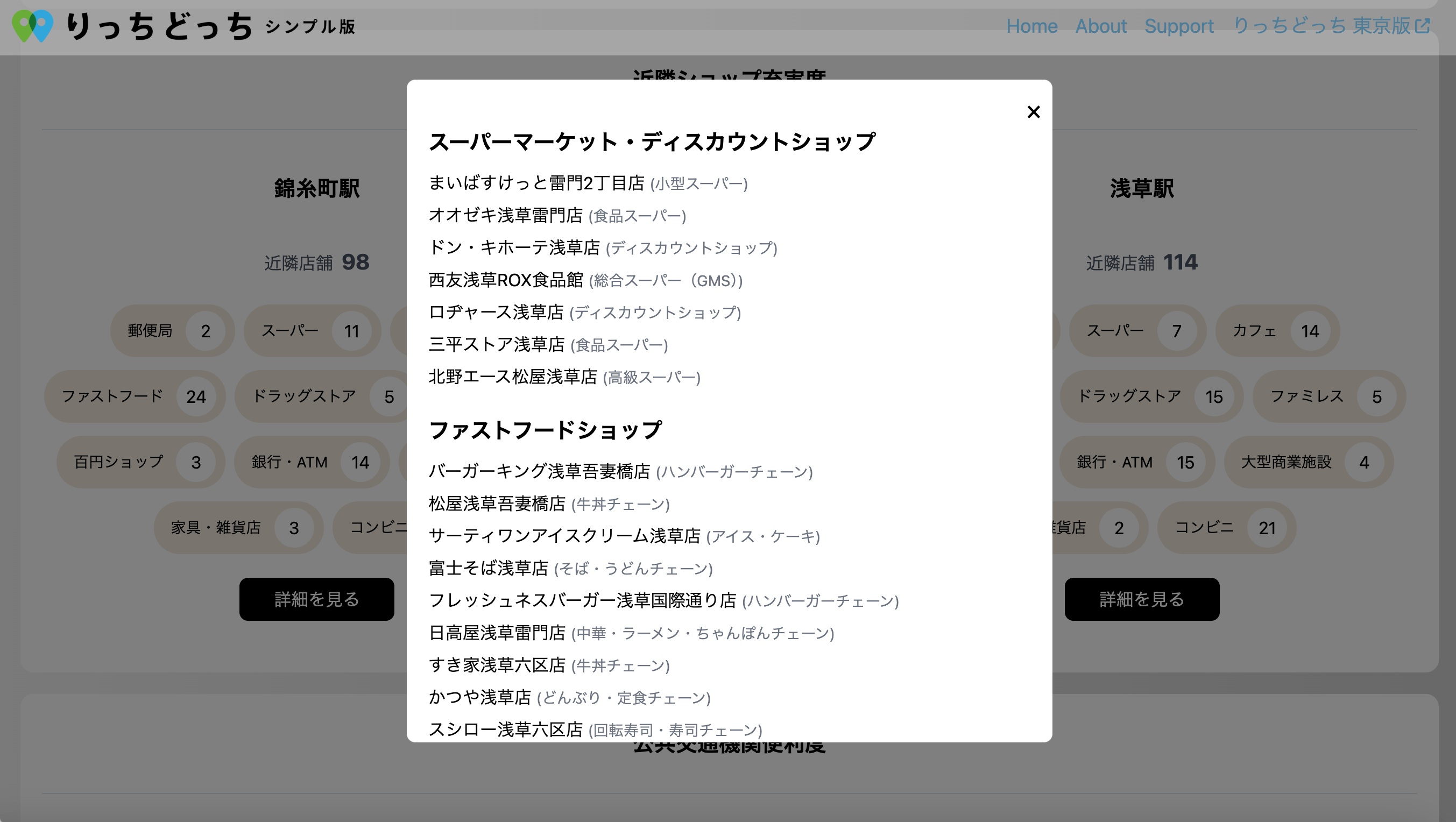The image size is (1456, 822).
Task: Select 郵便局 chip for 錦糸町駅
Action: [x=172, y=330]
